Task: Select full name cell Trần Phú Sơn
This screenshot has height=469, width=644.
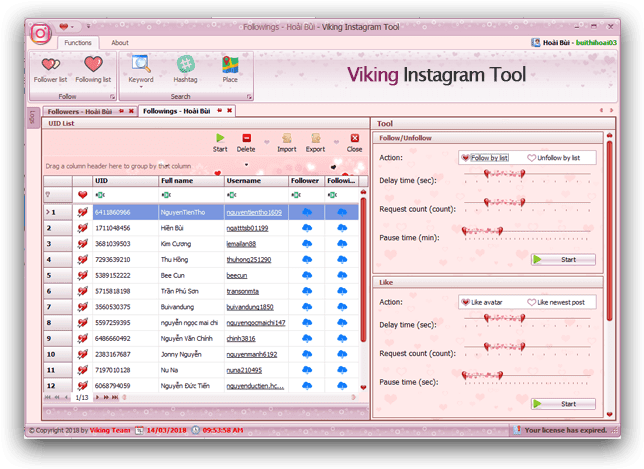Action: coord(191,291)
